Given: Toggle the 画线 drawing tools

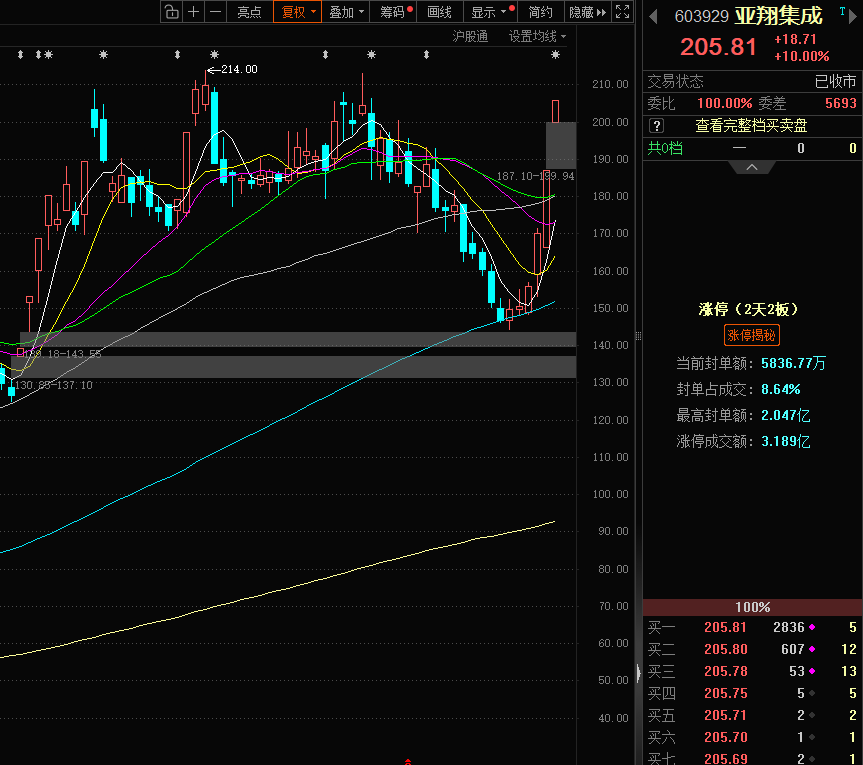Looking at the screenshot, I should pyautogui.click(x=439, y=12).
